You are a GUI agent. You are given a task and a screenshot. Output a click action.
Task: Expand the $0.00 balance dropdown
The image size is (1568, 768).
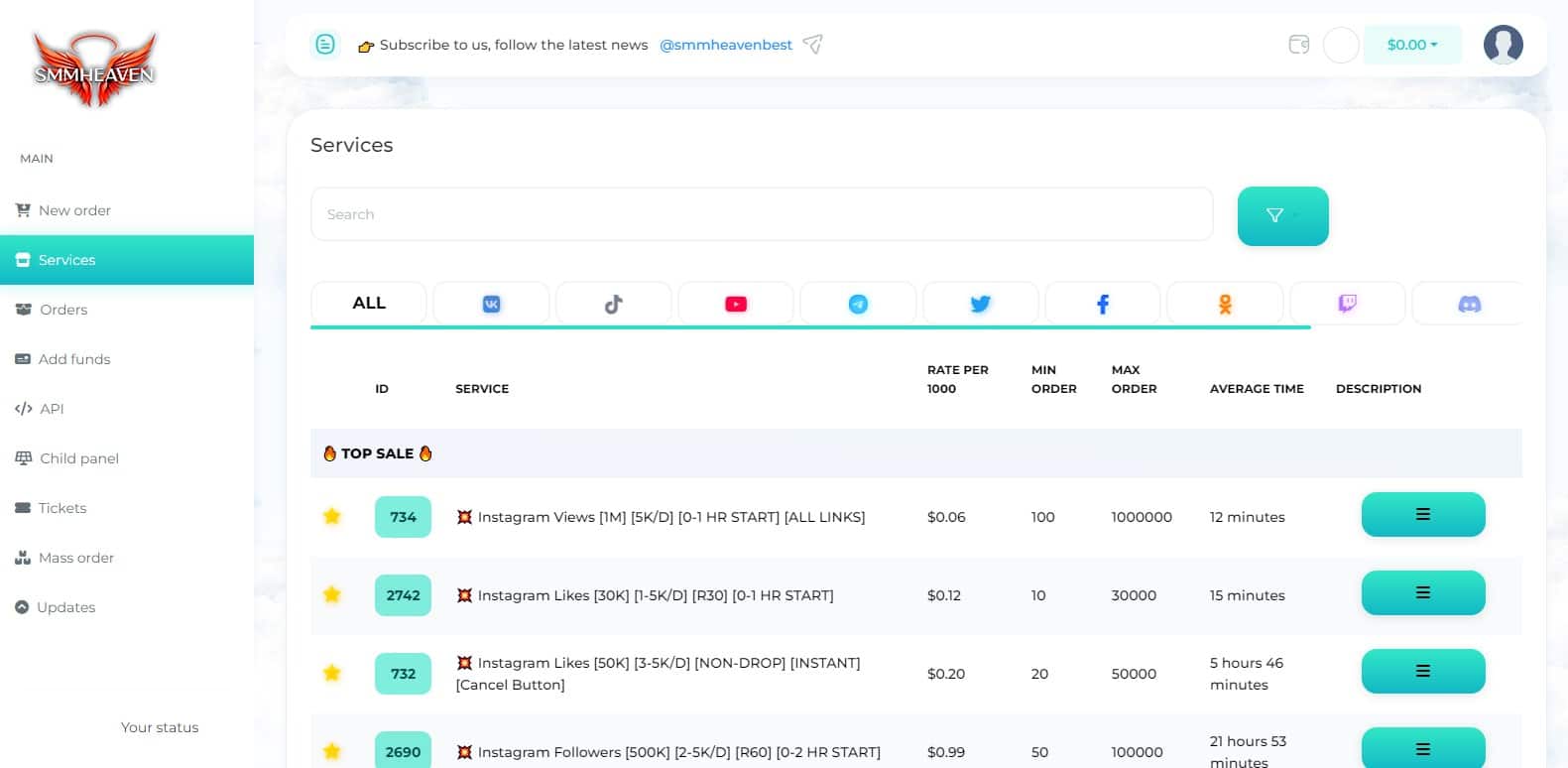pyautogui.click(x=1411, y=45)
